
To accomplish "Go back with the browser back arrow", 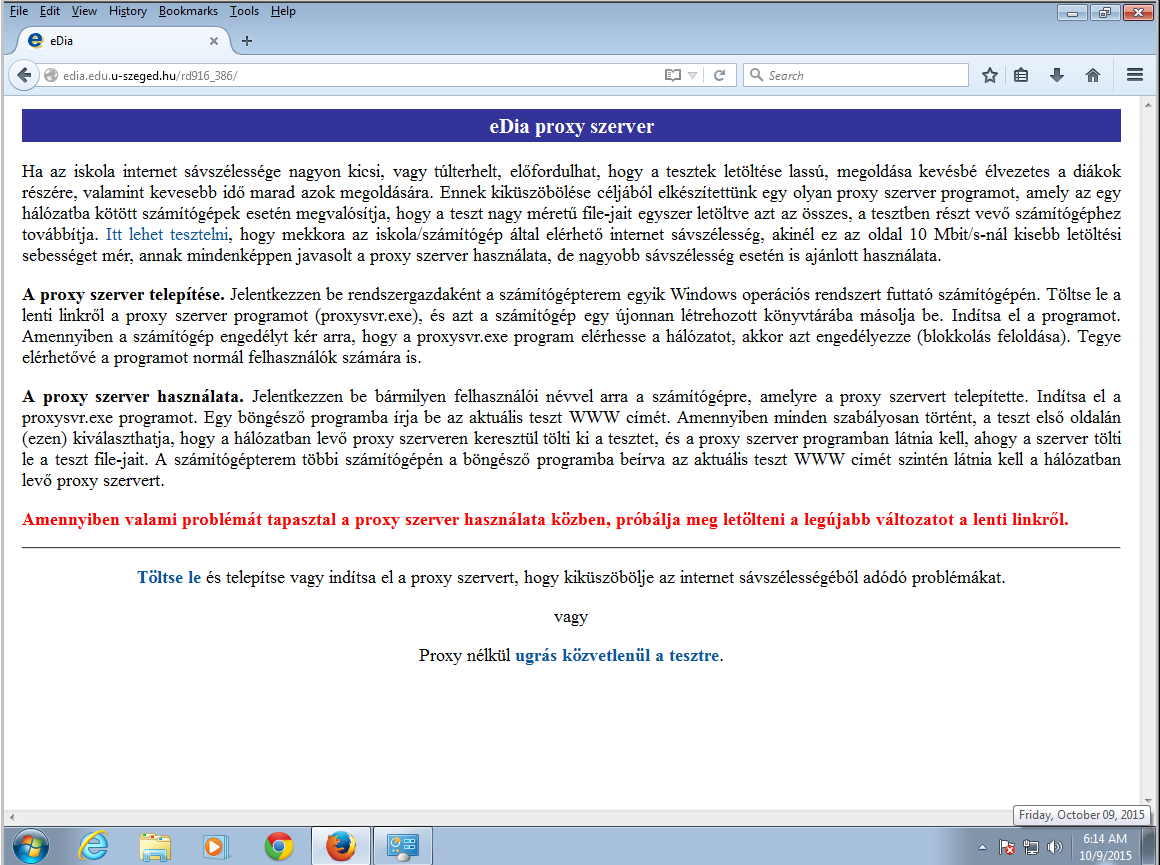I will click(24, 75).
